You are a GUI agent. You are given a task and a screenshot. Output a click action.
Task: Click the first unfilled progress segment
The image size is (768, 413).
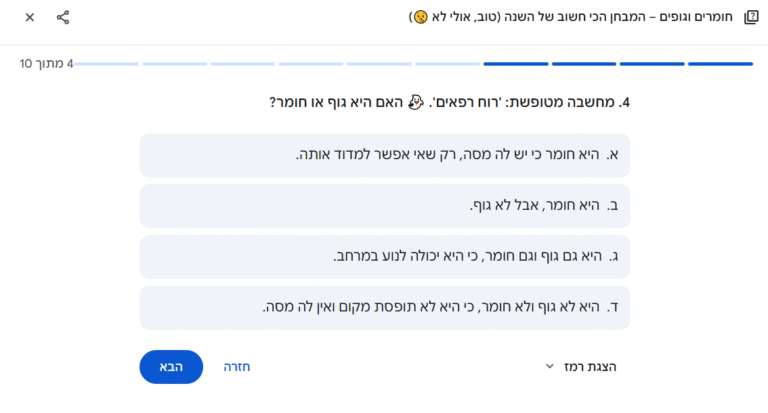(x=448, y=64)
